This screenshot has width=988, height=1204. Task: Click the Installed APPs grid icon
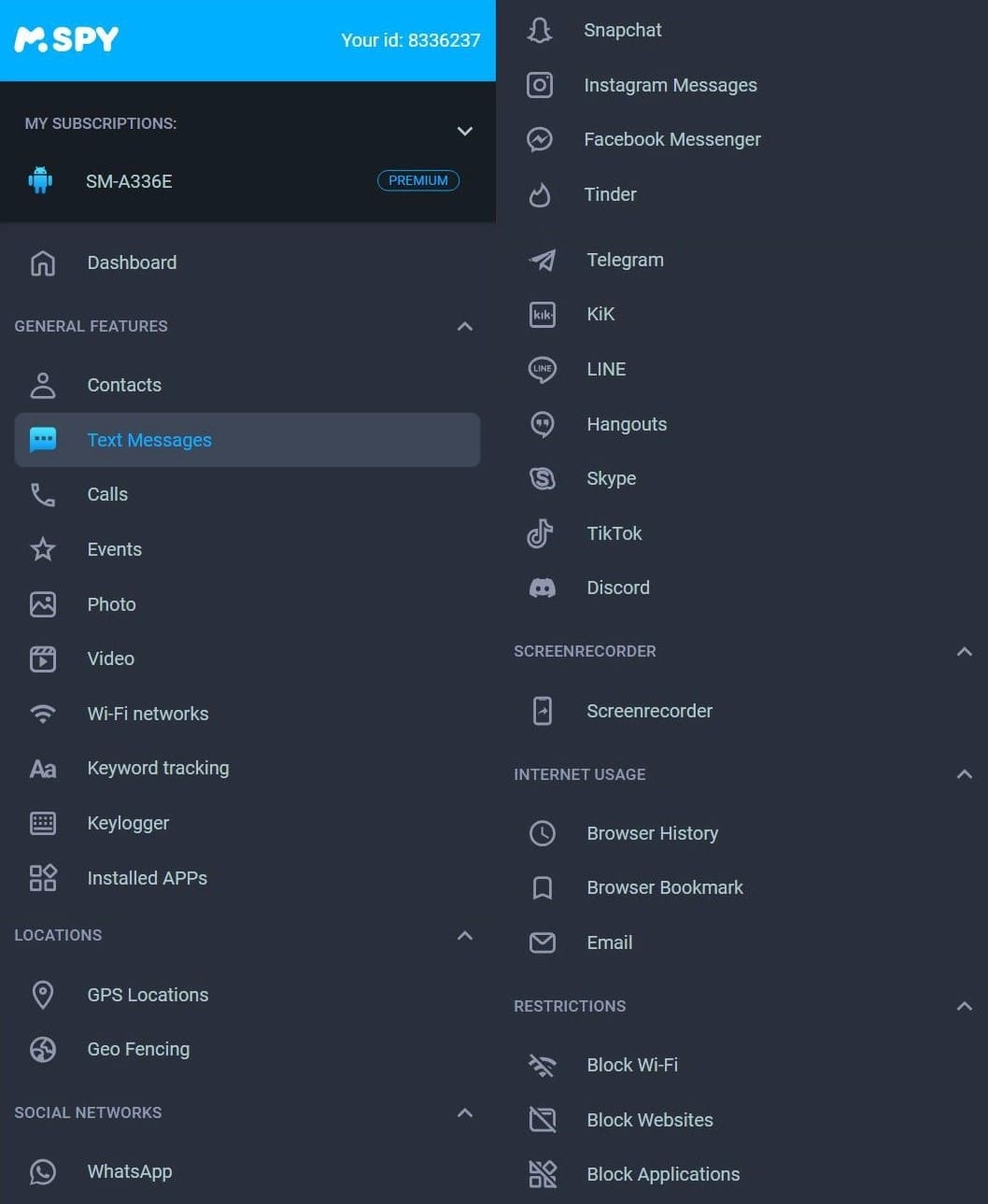(43, 878)
